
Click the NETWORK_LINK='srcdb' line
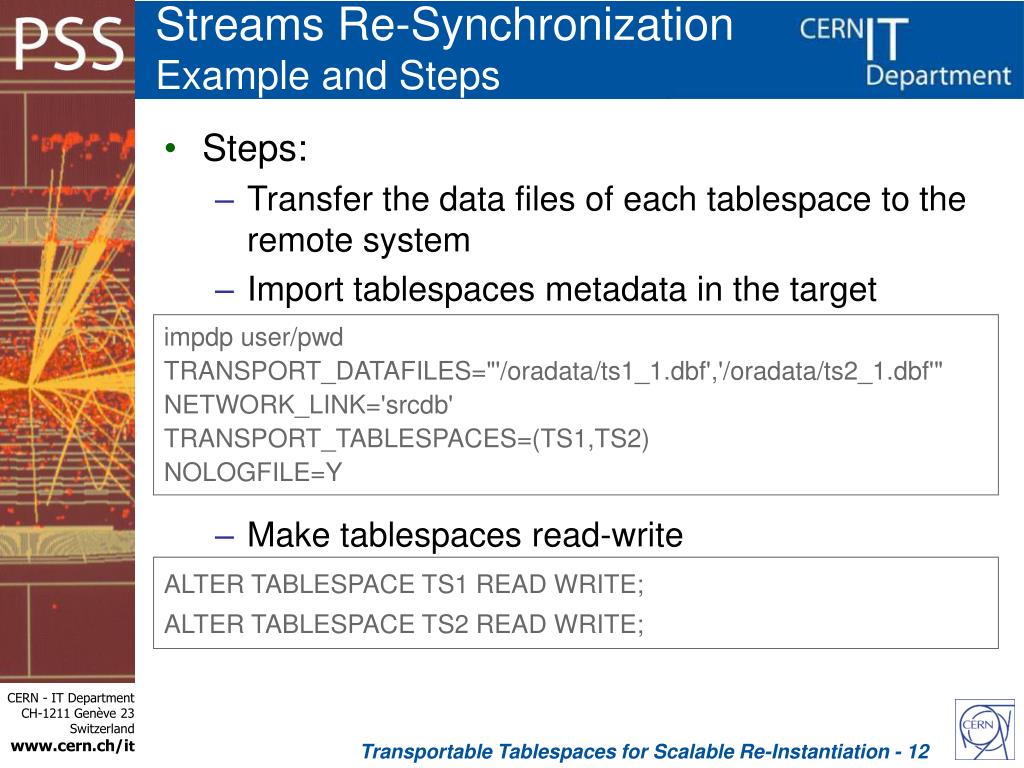click(308, 405)
